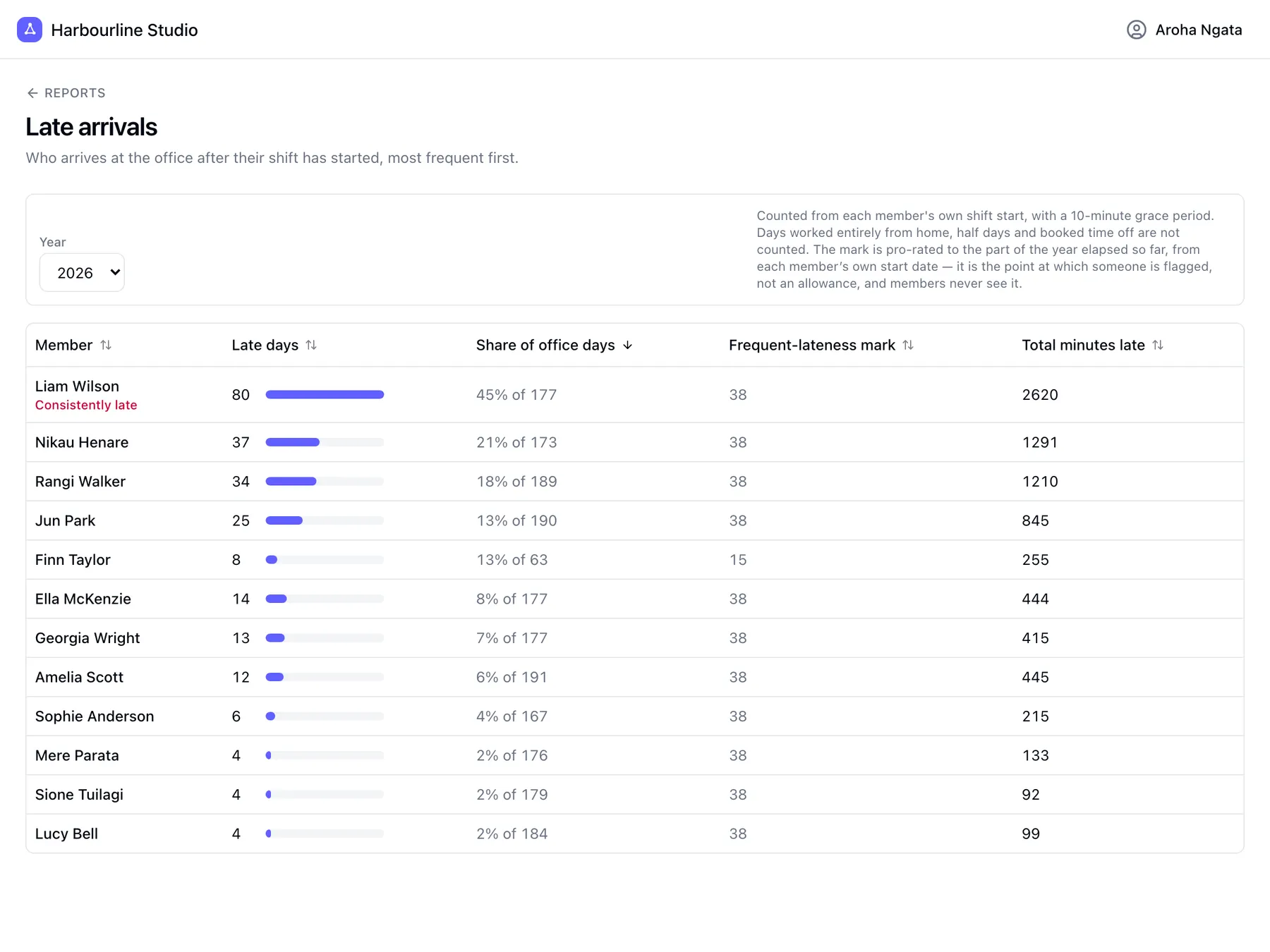Select Ella McKenzie in the list
The image size is (1270, 952).
[x=83, y=599]
